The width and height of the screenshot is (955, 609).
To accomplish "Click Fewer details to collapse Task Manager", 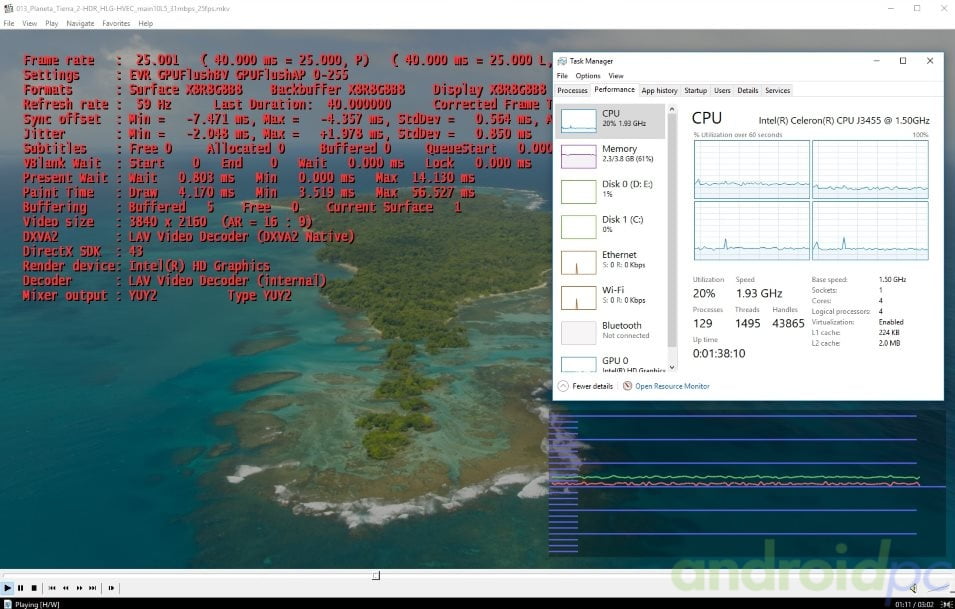I will [585, 386].
